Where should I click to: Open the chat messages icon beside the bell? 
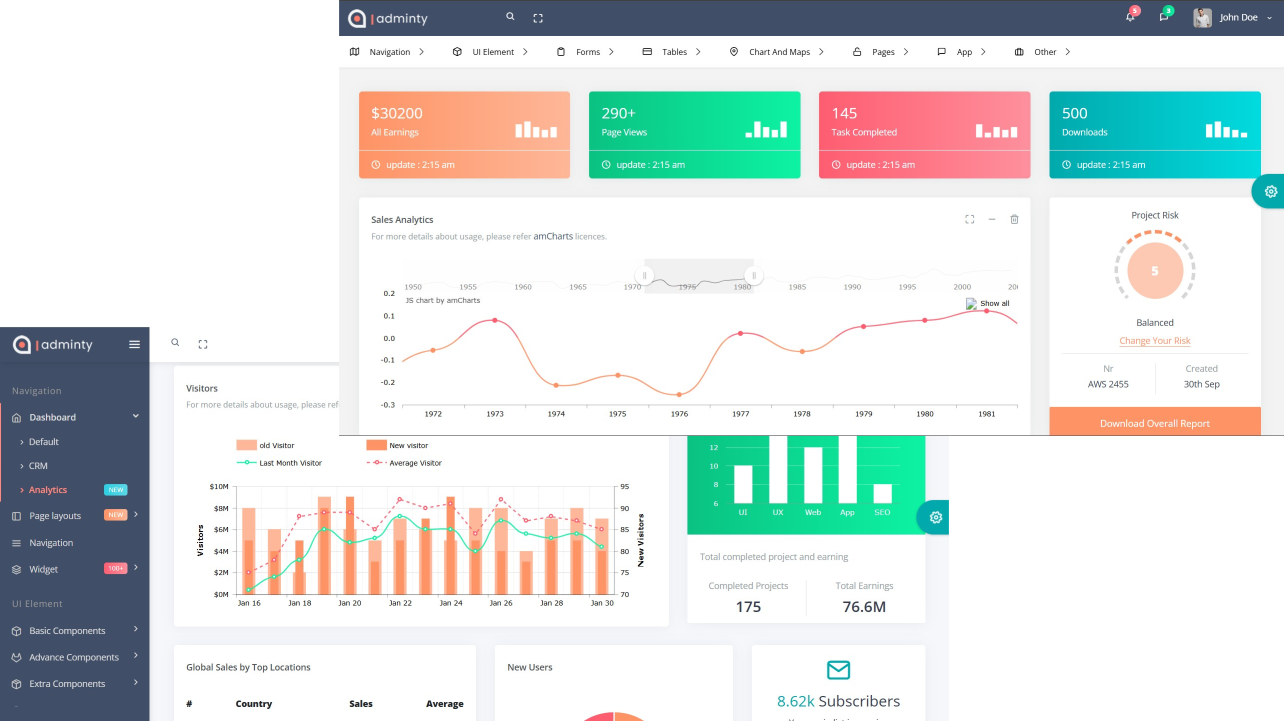click(x=1164, y=17)
